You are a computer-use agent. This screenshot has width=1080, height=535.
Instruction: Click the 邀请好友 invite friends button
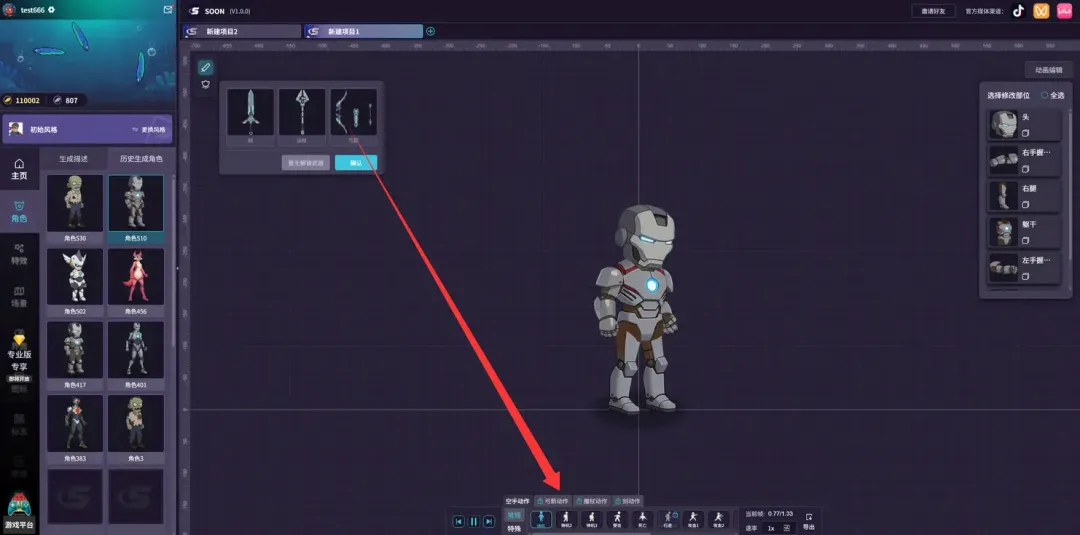click(x=933, y=10)
